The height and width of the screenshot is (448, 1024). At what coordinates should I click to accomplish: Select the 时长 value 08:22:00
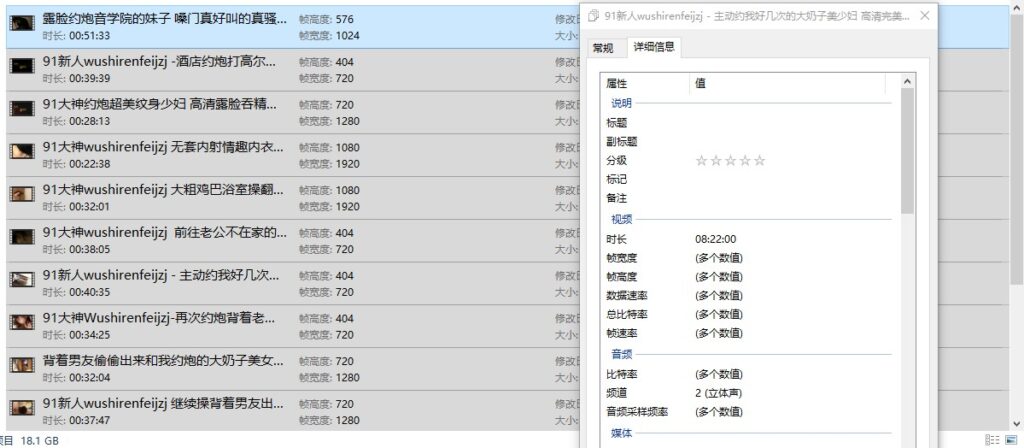(715, 240)
